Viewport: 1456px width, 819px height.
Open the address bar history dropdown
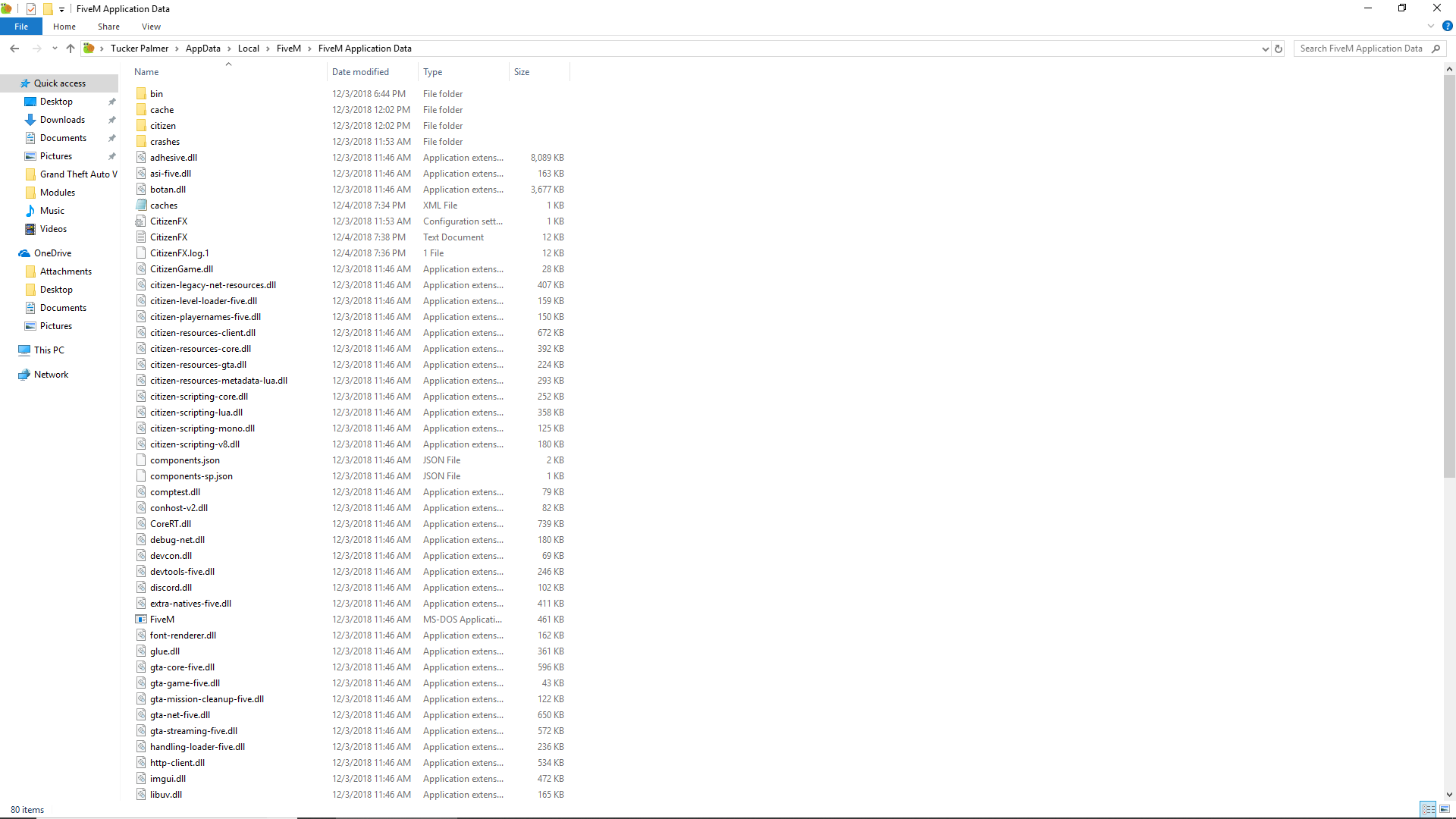1264,48
